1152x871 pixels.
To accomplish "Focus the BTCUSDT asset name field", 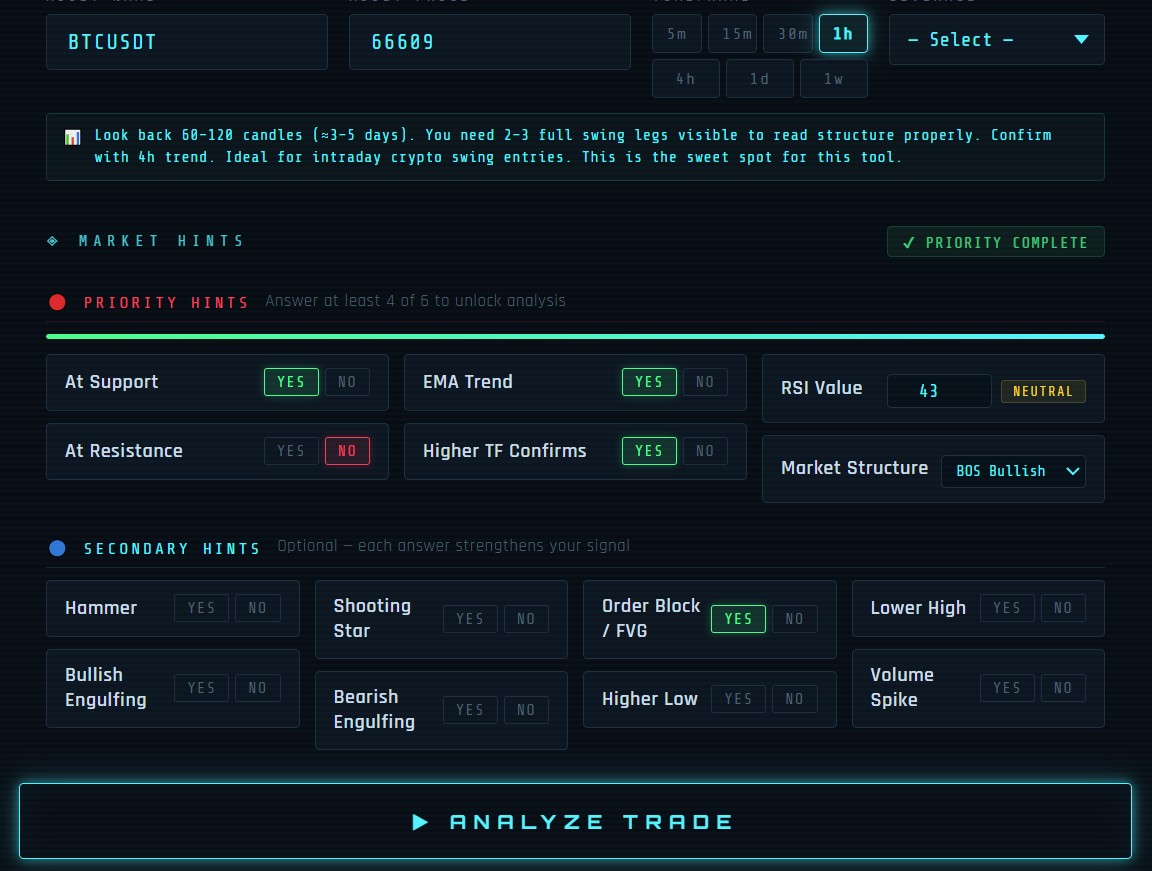I will [x=187, y=42].
